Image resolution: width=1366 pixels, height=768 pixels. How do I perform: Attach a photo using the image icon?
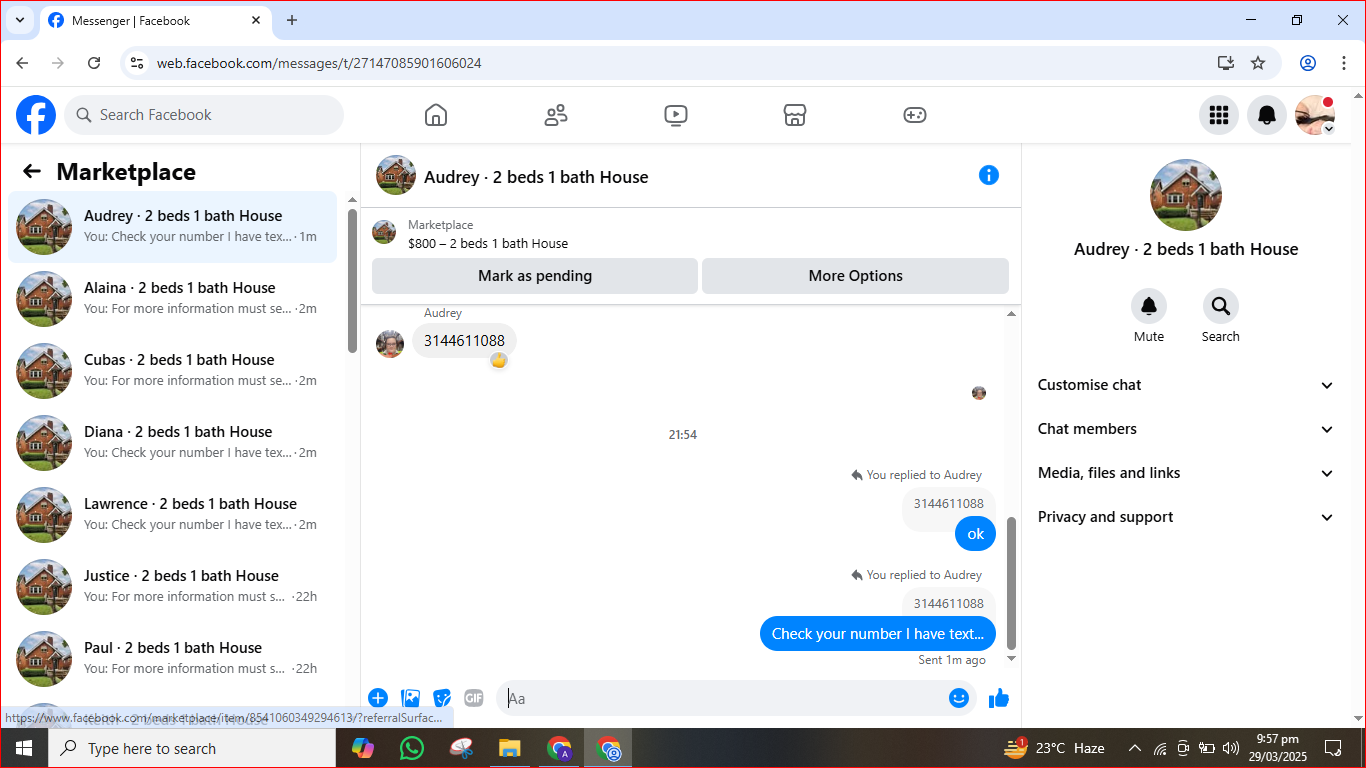410,698
